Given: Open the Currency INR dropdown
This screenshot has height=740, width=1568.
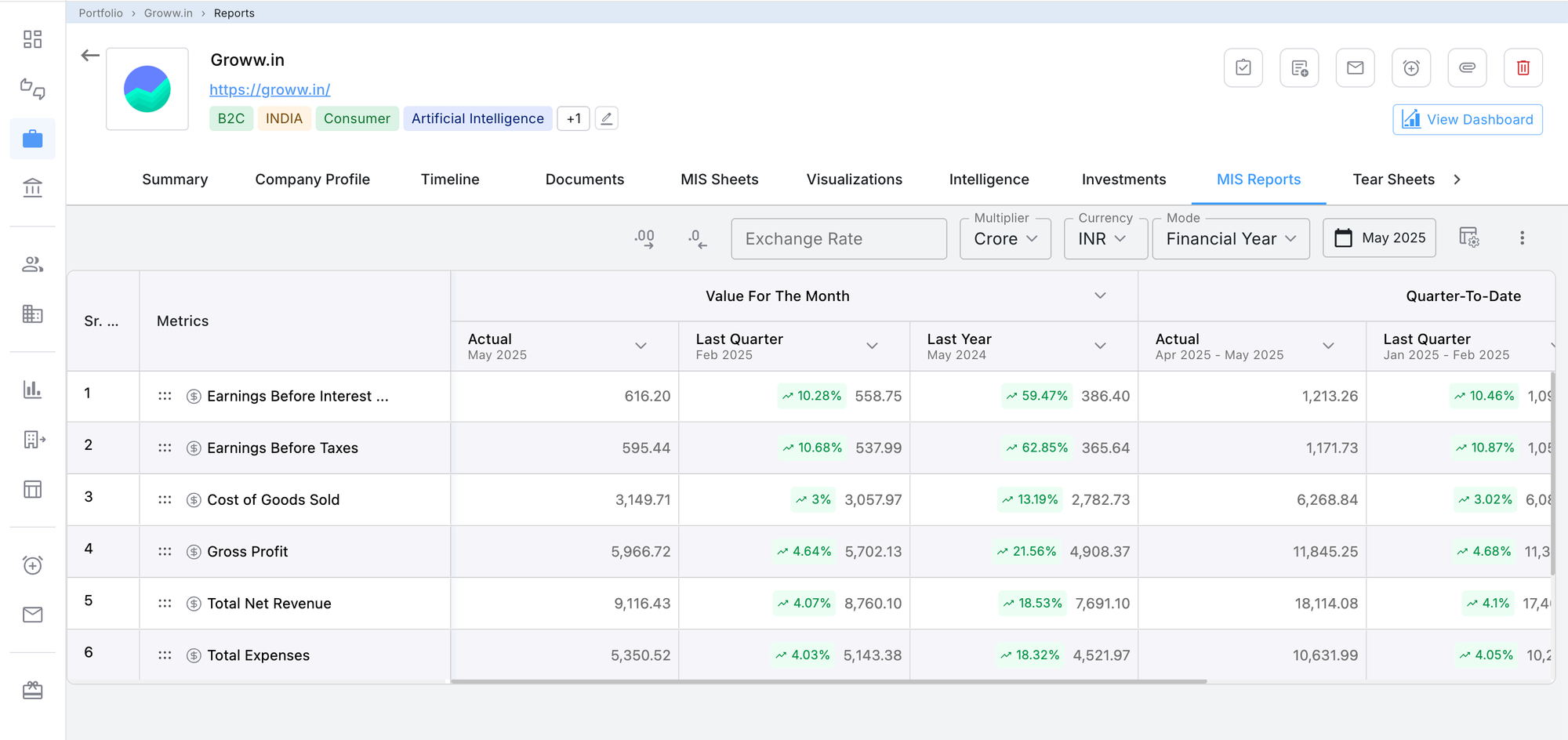Looking at the screenshot, I should 1105,238.
